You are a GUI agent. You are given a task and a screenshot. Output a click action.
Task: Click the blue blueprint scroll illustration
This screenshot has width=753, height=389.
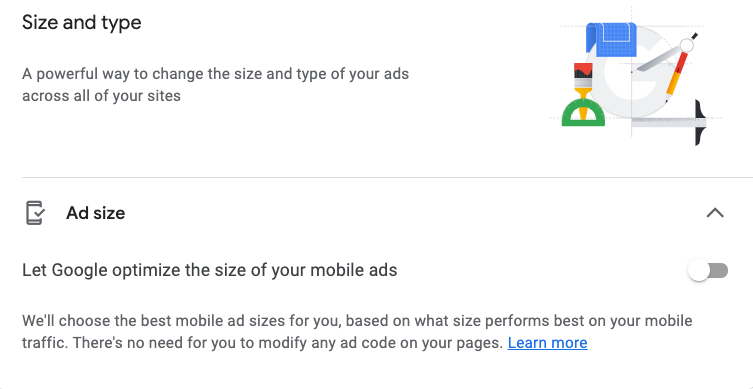point(611,38)
